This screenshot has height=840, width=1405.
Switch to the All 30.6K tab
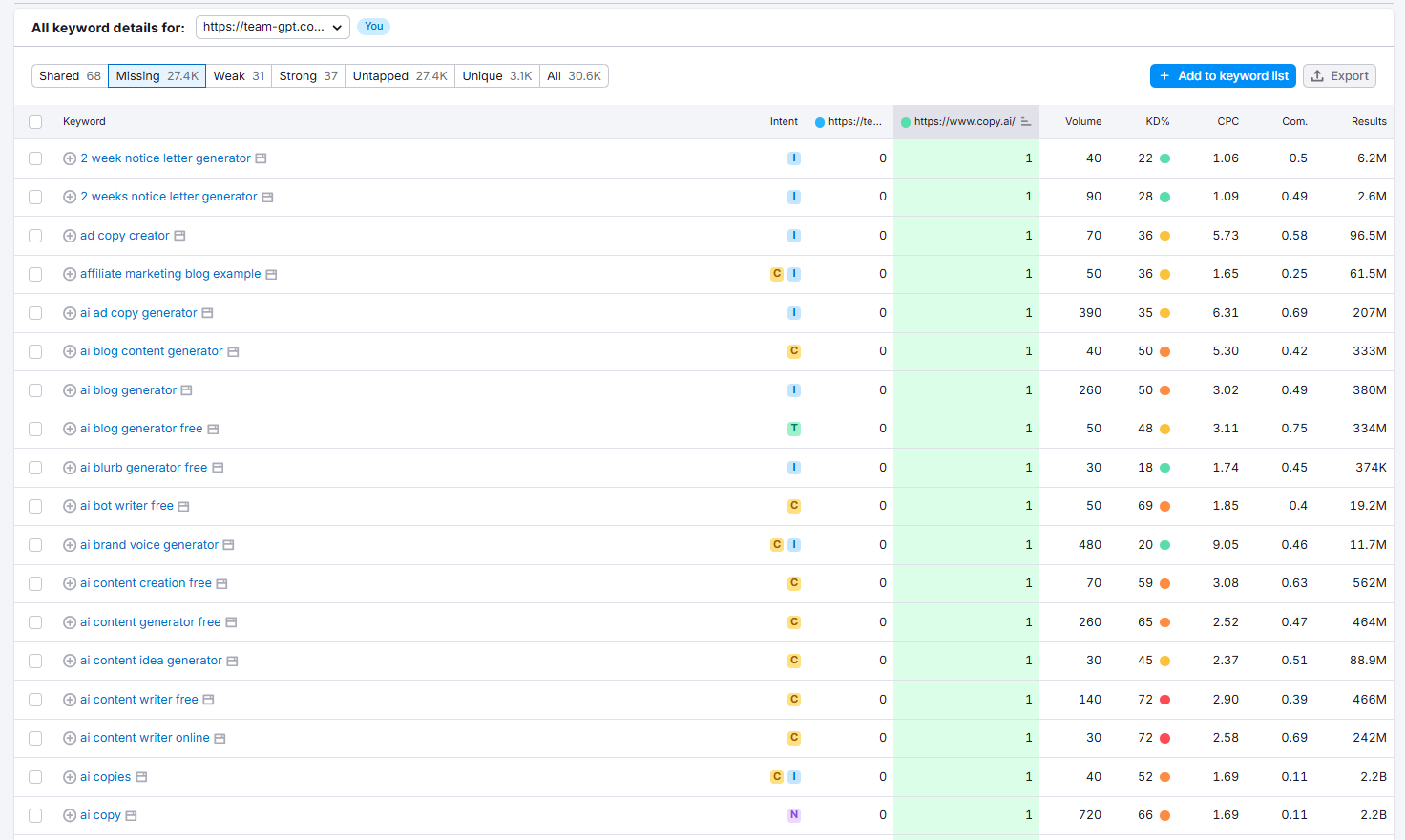574,76
